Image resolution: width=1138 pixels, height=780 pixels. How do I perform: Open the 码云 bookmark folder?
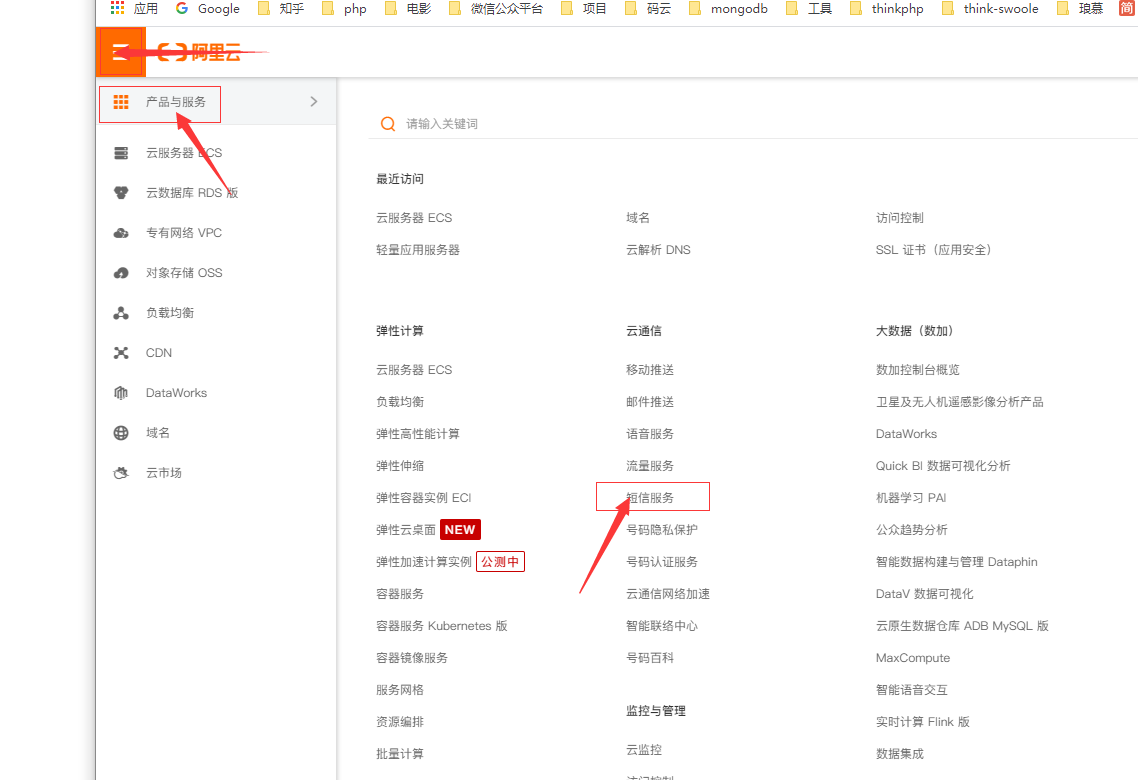coord(648,9)
